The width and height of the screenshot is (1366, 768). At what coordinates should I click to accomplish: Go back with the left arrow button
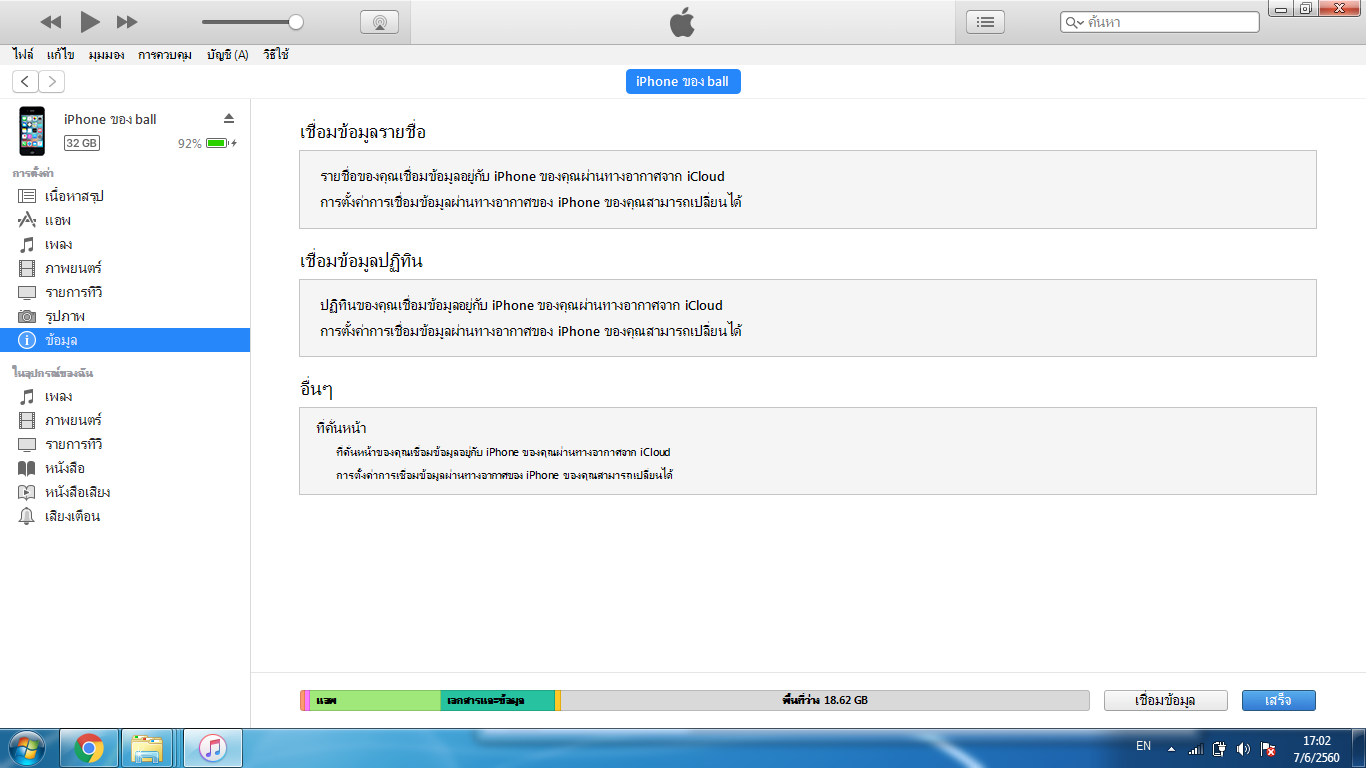25,82
